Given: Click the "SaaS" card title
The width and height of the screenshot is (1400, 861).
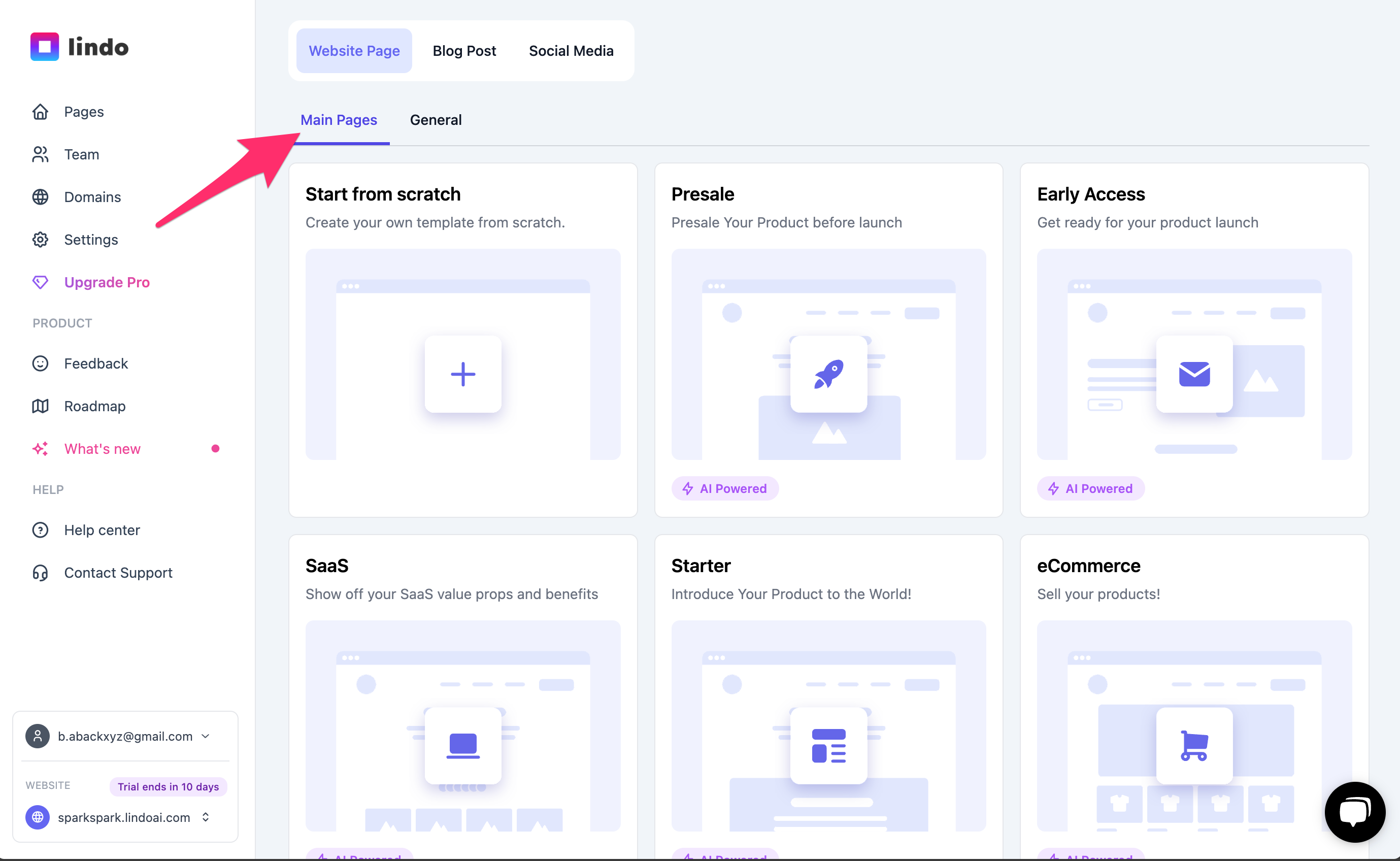Looking at the screenshot, I should pyautogui.click(x=327, y=566).
